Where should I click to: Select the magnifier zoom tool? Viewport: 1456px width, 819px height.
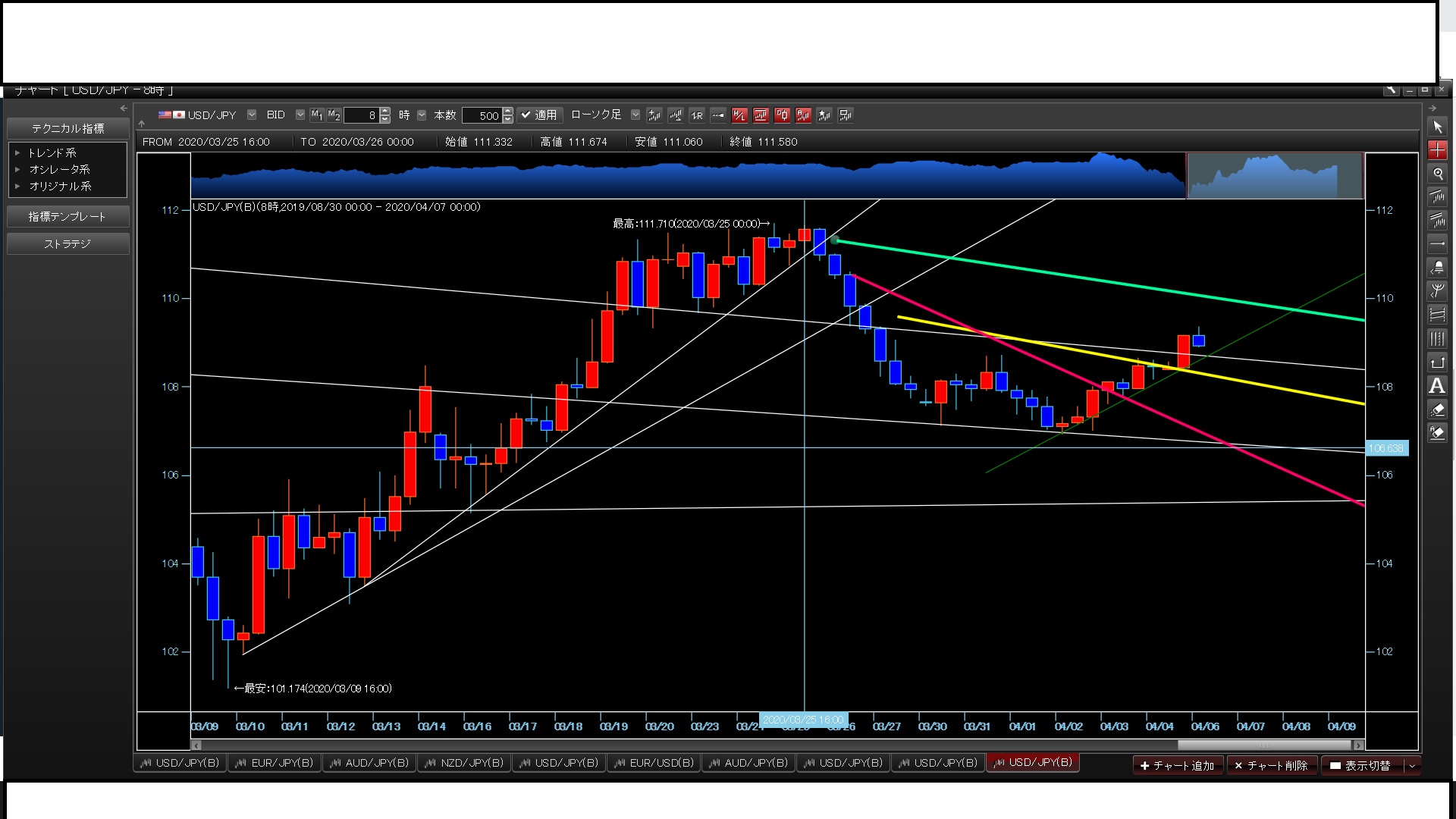tap(1437, 174)
